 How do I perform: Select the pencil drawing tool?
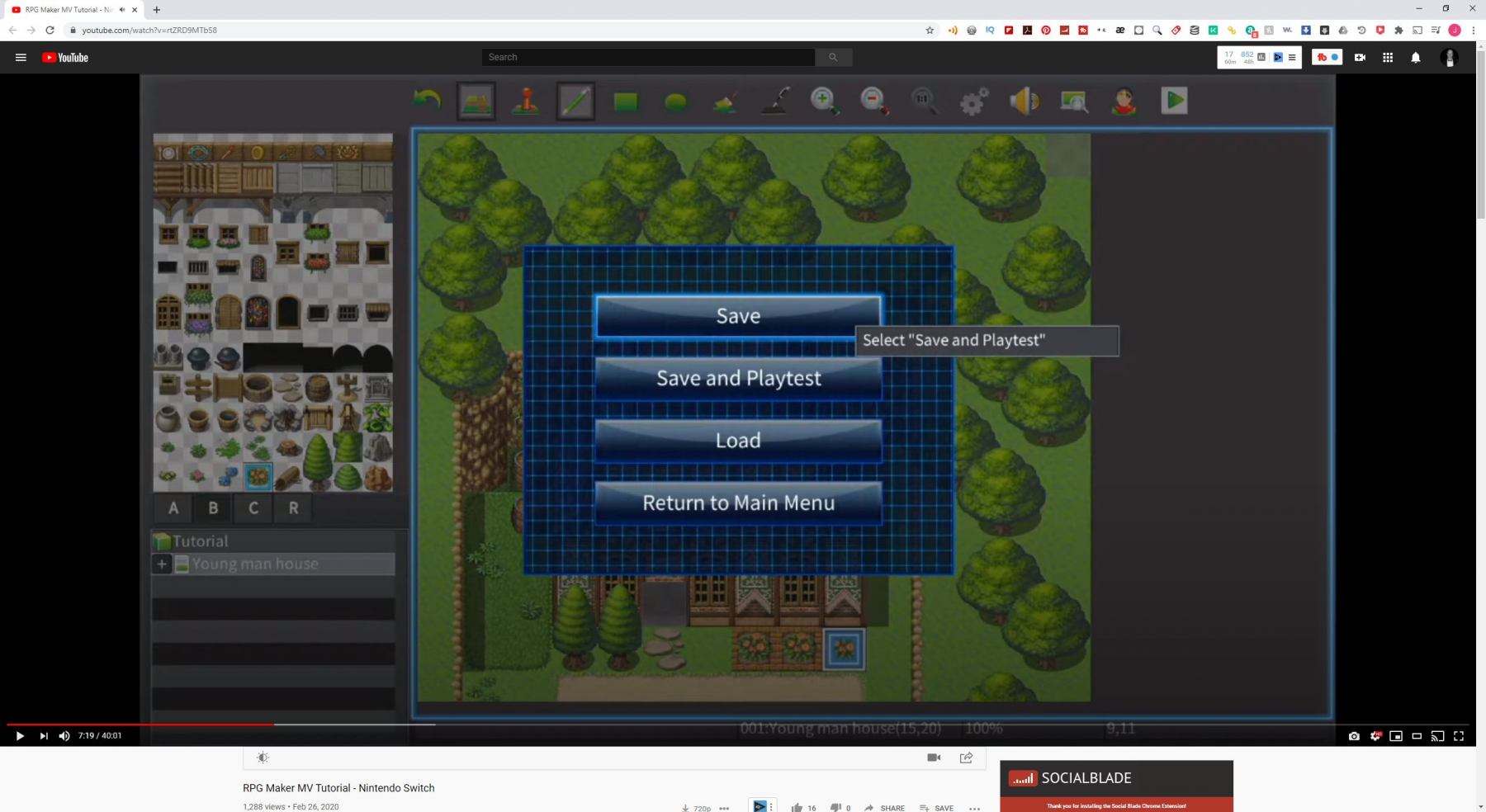point(575,101)
